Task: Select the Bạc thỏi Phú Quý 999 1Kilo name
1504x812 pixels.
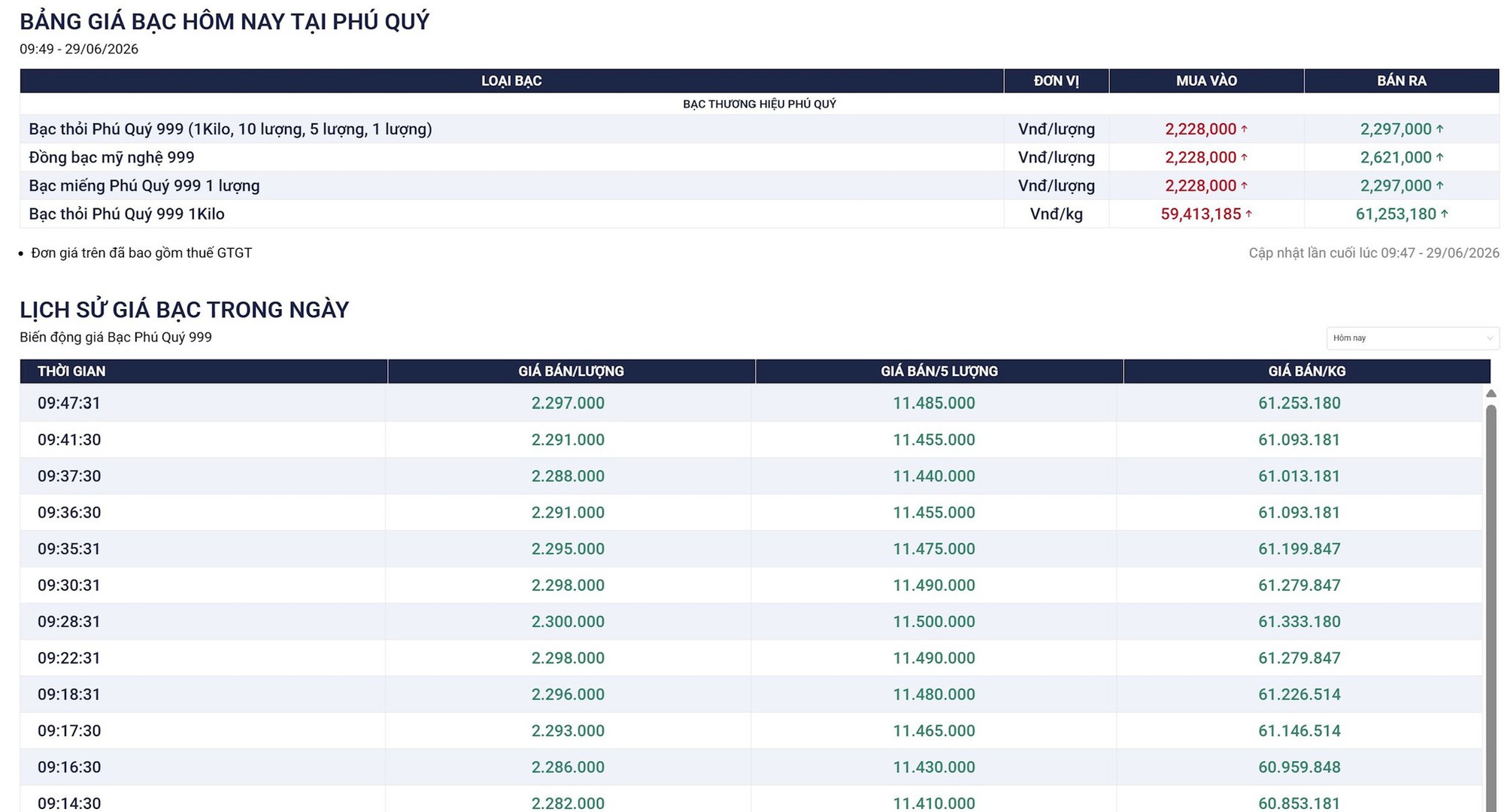Action: [126, 214]
